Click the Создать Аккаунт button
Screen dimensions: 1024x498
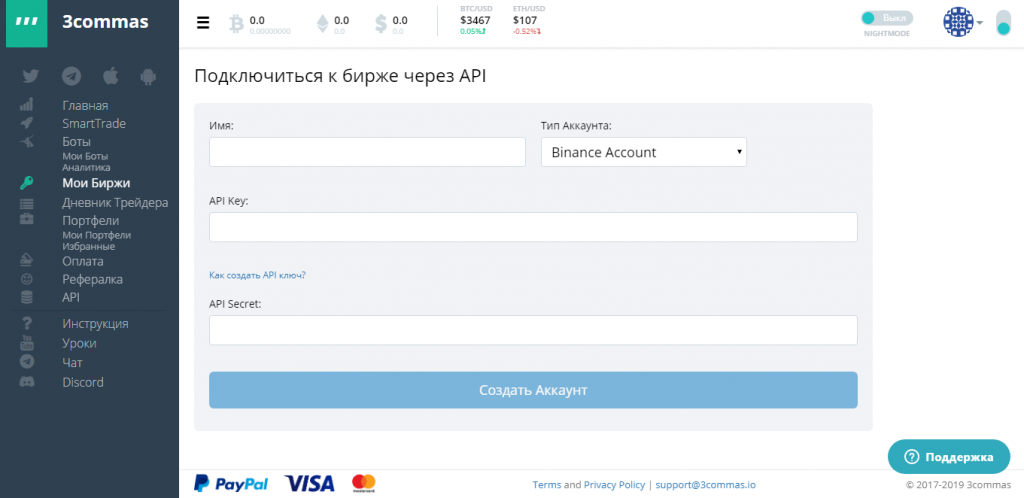[x=533, y=390]
